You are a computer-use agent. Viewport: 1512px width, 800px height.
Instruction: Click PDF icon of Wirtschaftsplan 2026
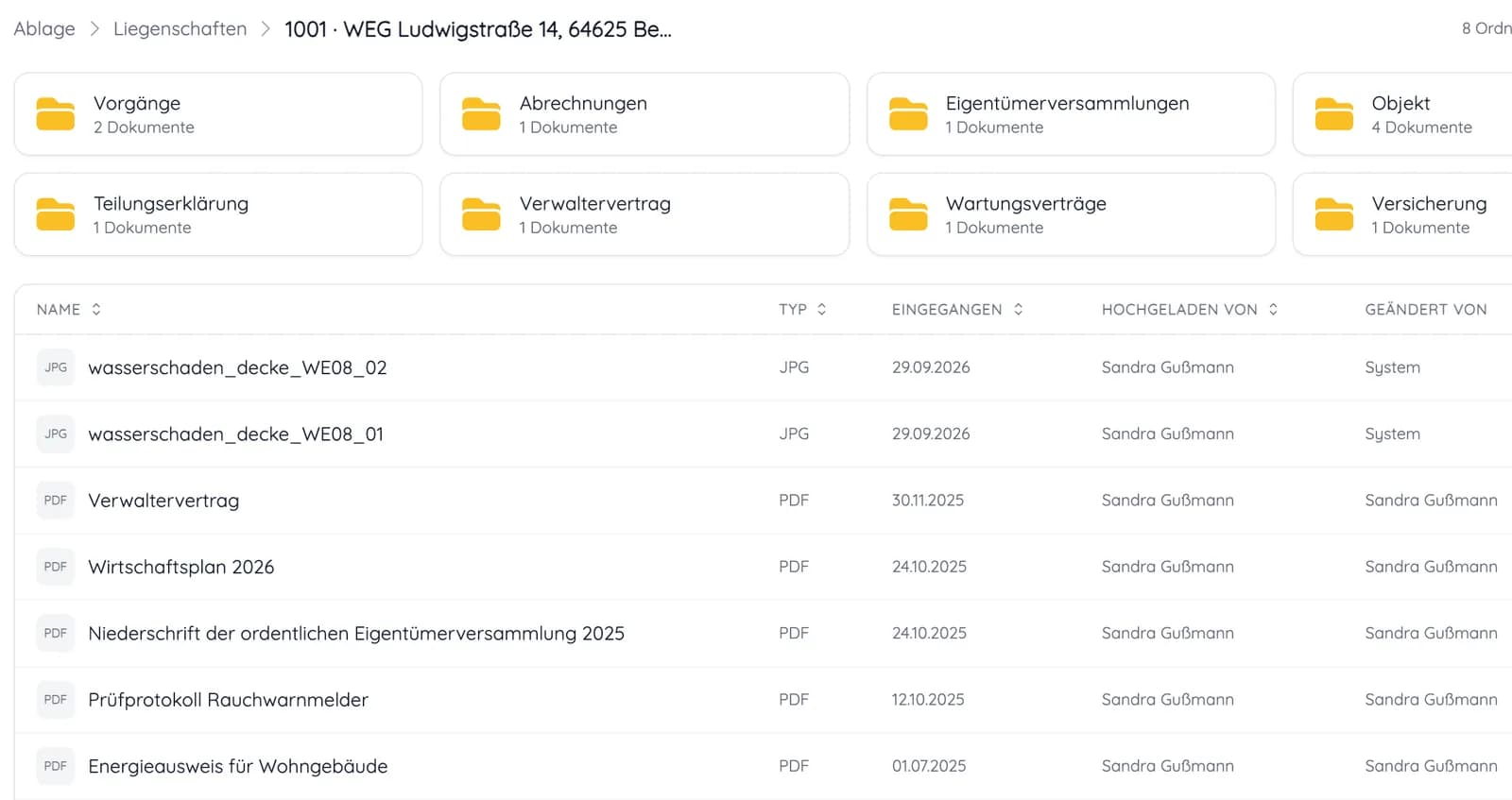pos(56,567)
